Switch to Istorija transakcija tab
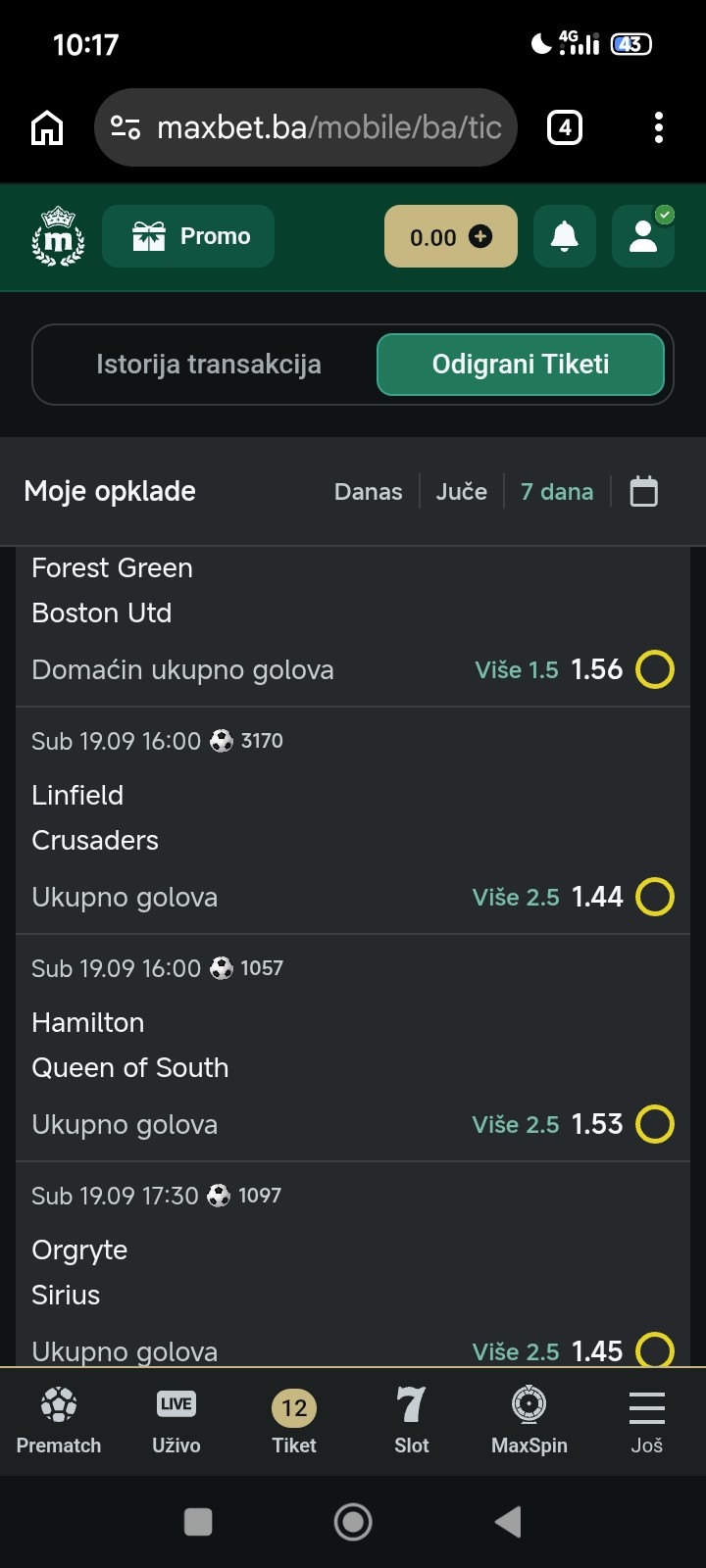 [x=209, y=365]
